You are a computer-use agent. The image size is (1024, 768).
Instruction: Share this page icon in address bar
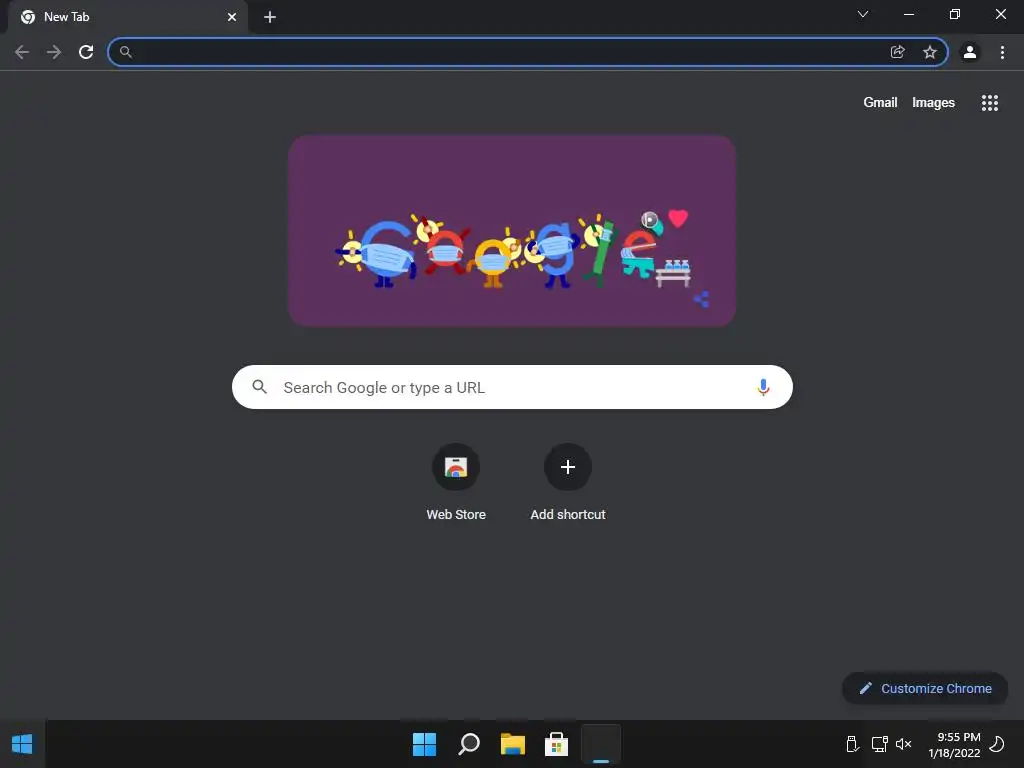tap(897, 52)
